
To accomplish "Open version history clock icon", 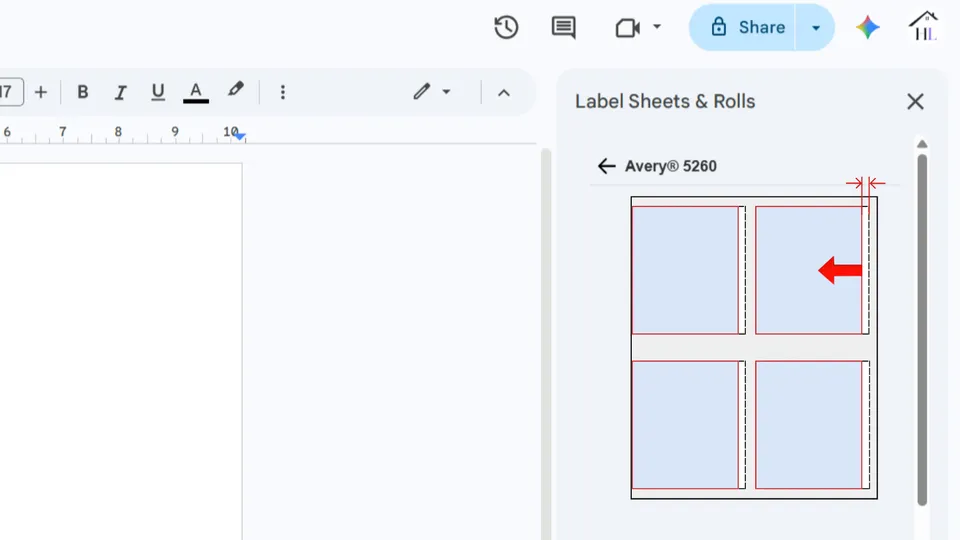I will pyautogui.click(x=506, y=27).
